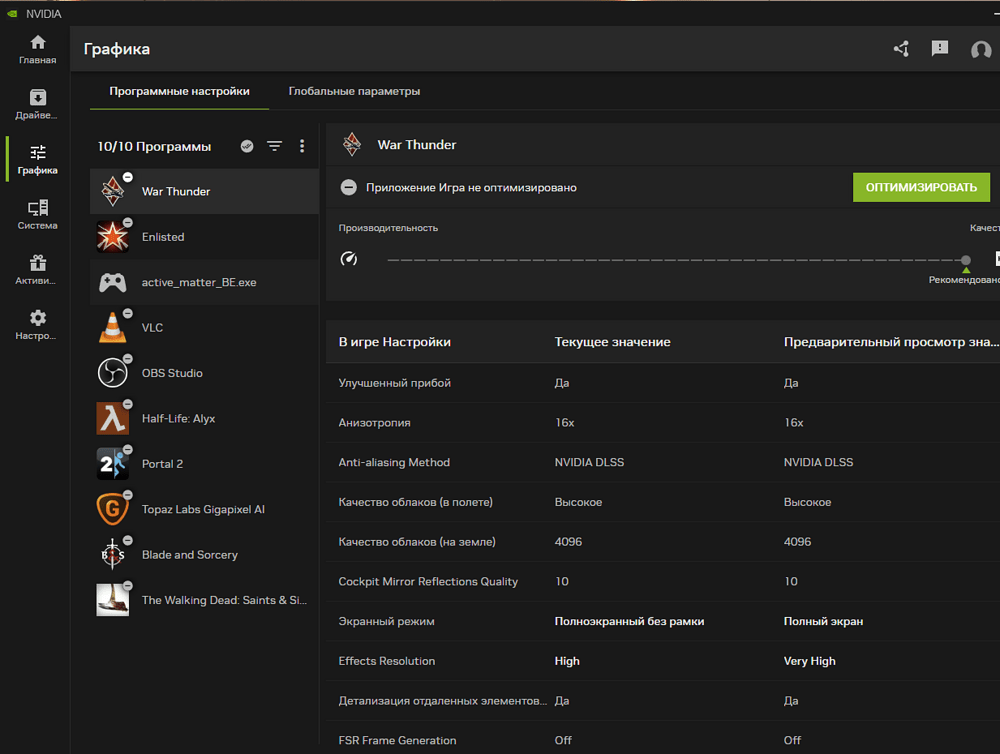The width and height of the screenshot is (1000, 754).
Task: Select Blade and Sorcery entry
Action: [x=204, y=555]
